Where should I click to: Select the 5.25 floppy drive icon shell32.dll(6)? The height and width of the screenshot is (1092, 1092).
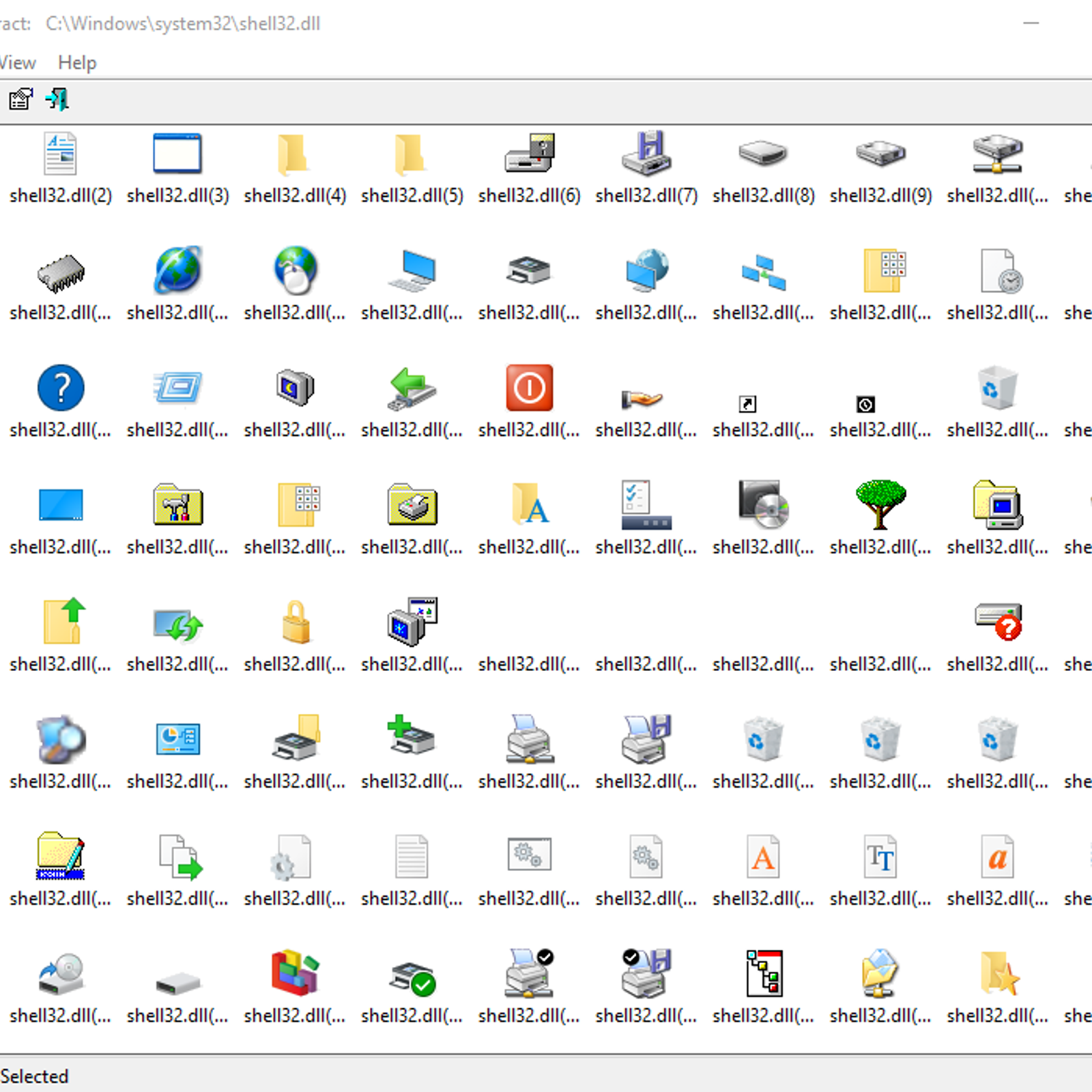point(530,154)
